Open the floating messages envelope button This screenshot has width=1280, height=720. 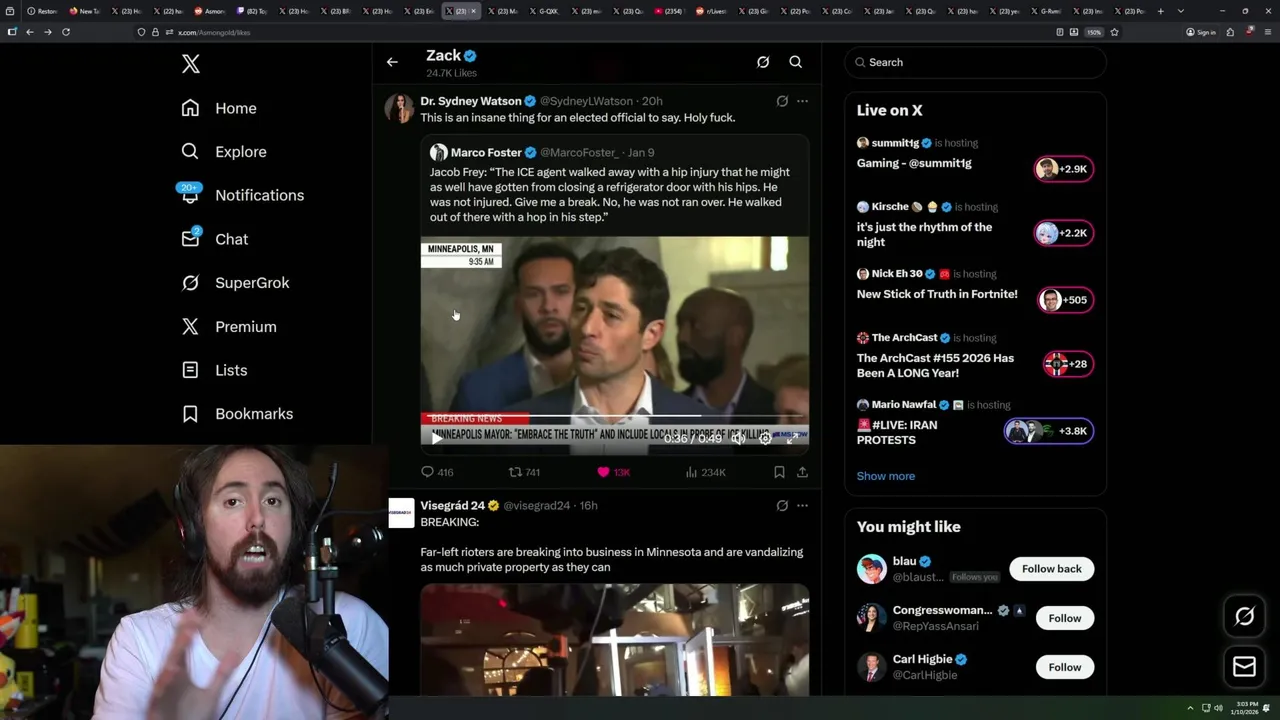[1244, 667]
